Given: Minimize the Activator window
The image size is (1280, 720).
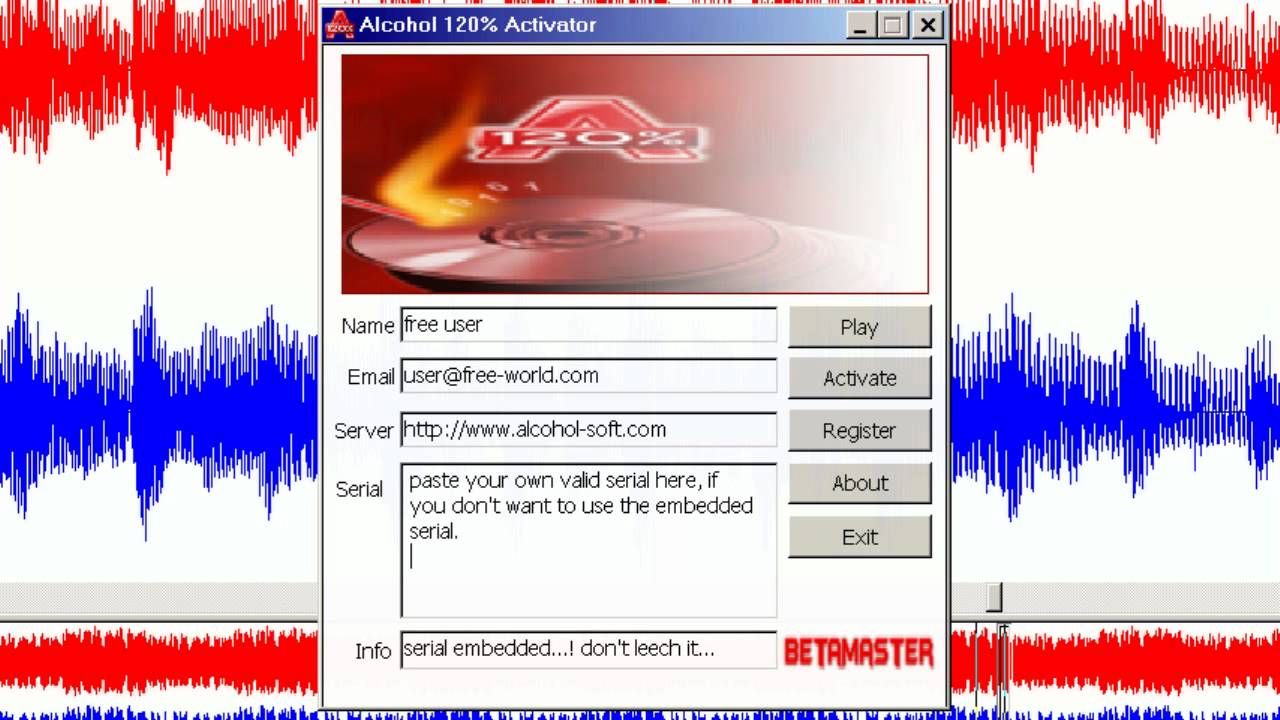Looking at the screenshot, I should click(x=860, y=25).
